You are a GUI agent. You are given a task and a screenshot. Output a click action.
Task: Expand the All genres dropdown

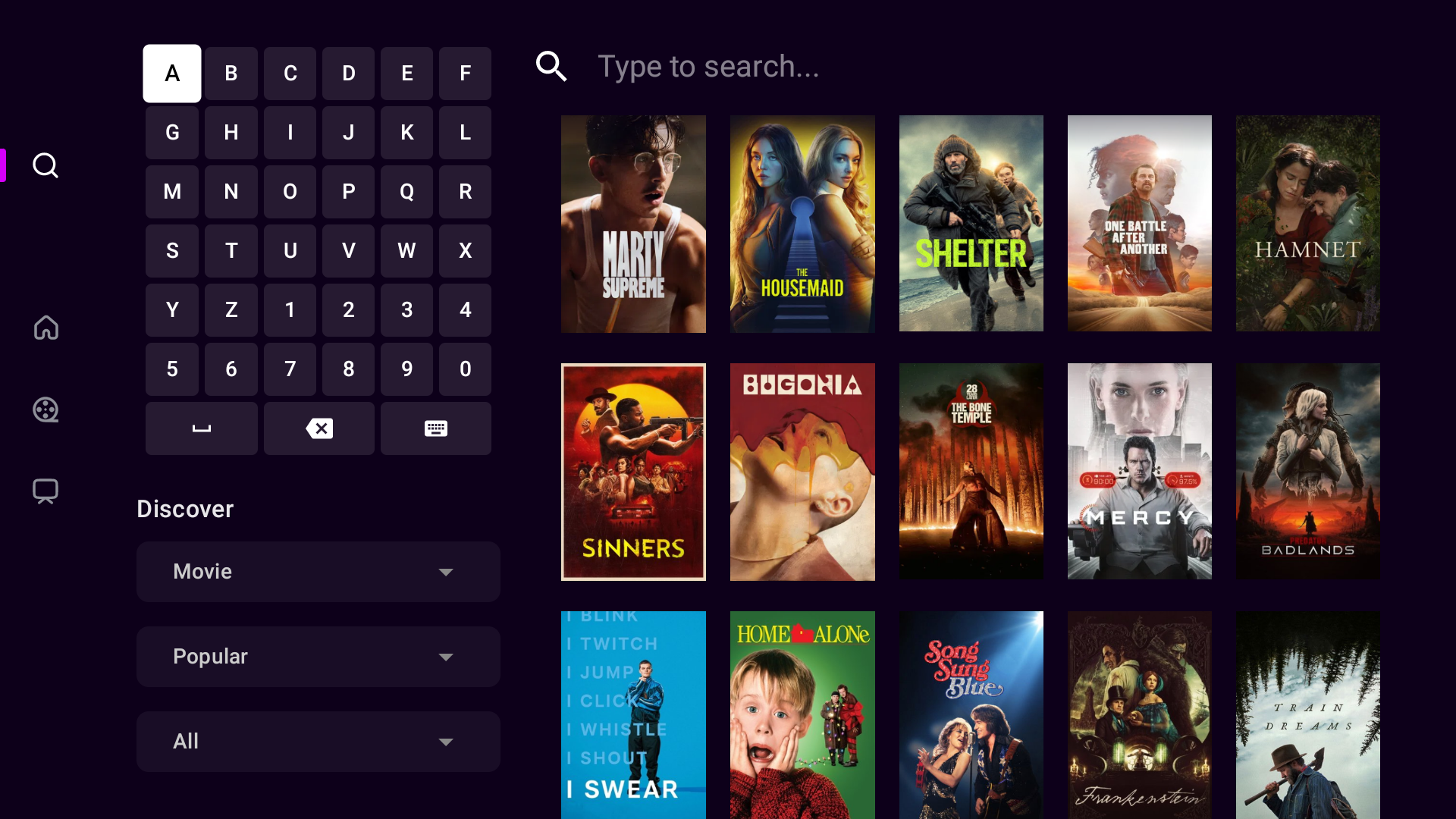(318, 742)
